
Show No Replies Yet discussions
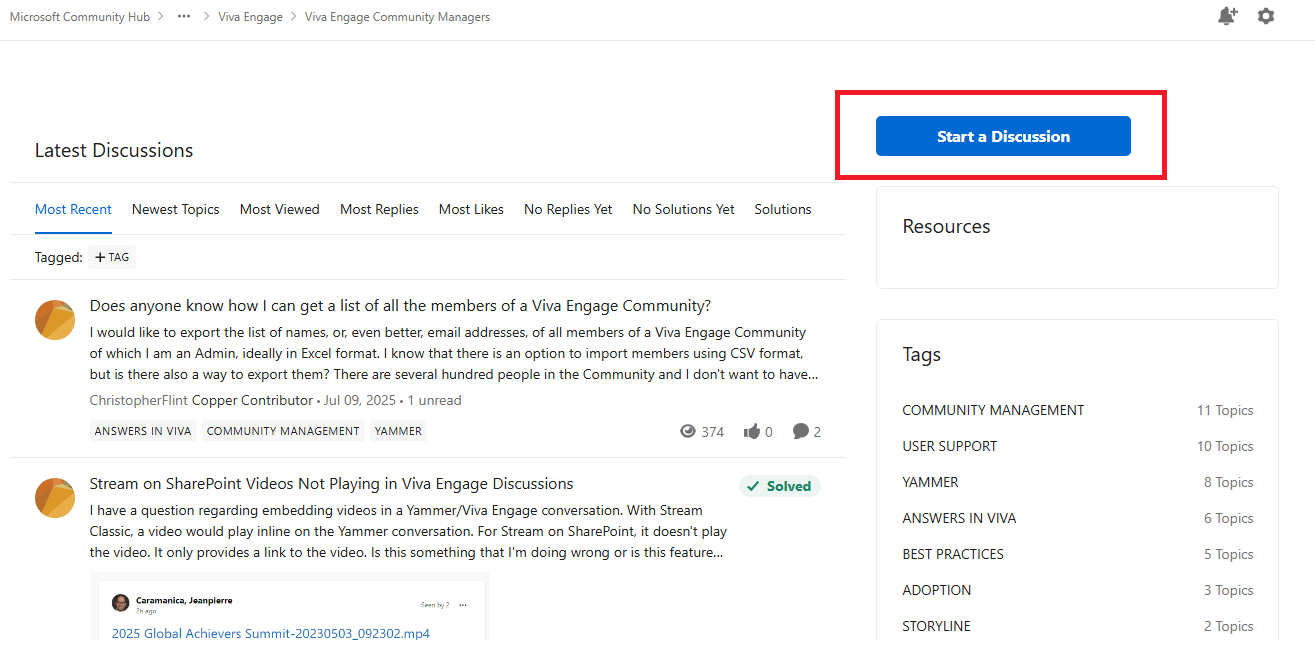[x=568, y=209]
